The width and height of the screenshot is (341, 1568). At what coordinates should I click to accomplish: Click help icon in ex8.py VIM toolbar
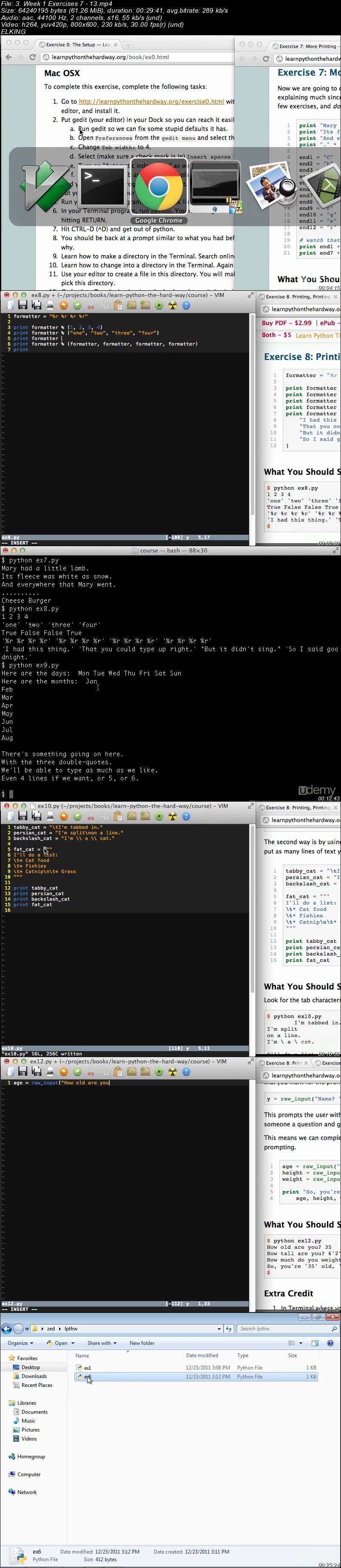coord(186,305)
